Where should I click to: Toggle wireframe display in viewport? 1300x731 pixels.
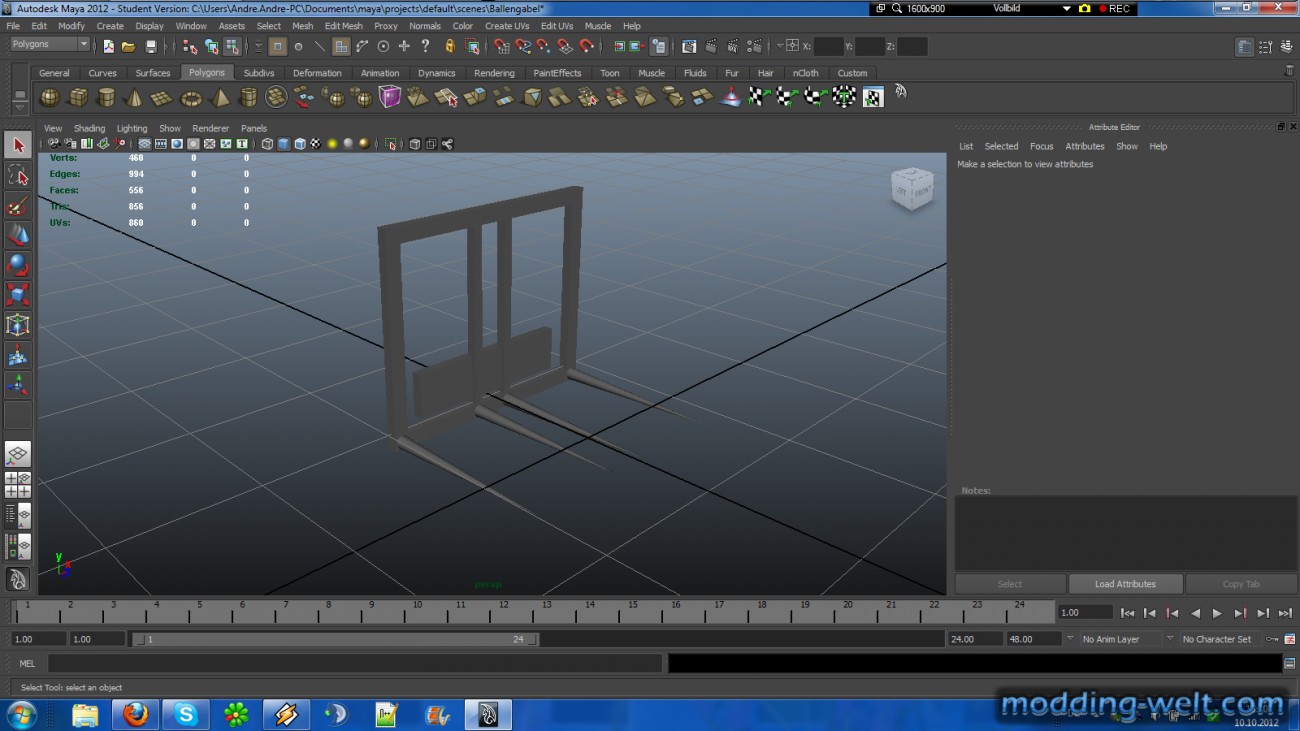267,144
